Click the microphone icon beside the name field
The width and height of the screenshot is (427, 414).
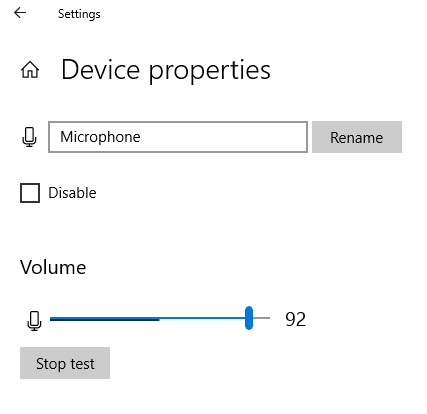pos(29,137)
